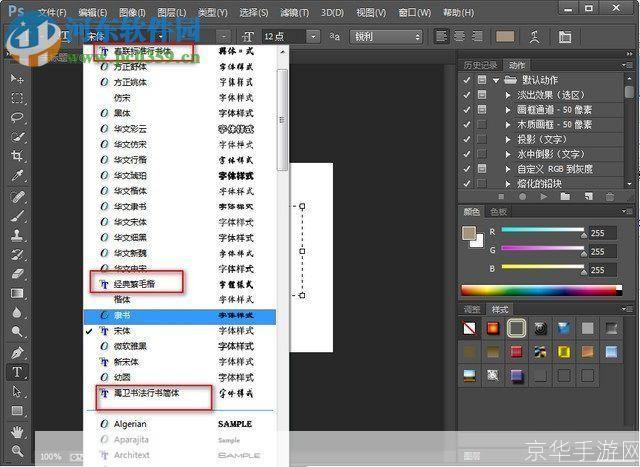Expand the 水中倒影（文字） action
This screenshot has height=467, width=640.
[x=508, y=154]
